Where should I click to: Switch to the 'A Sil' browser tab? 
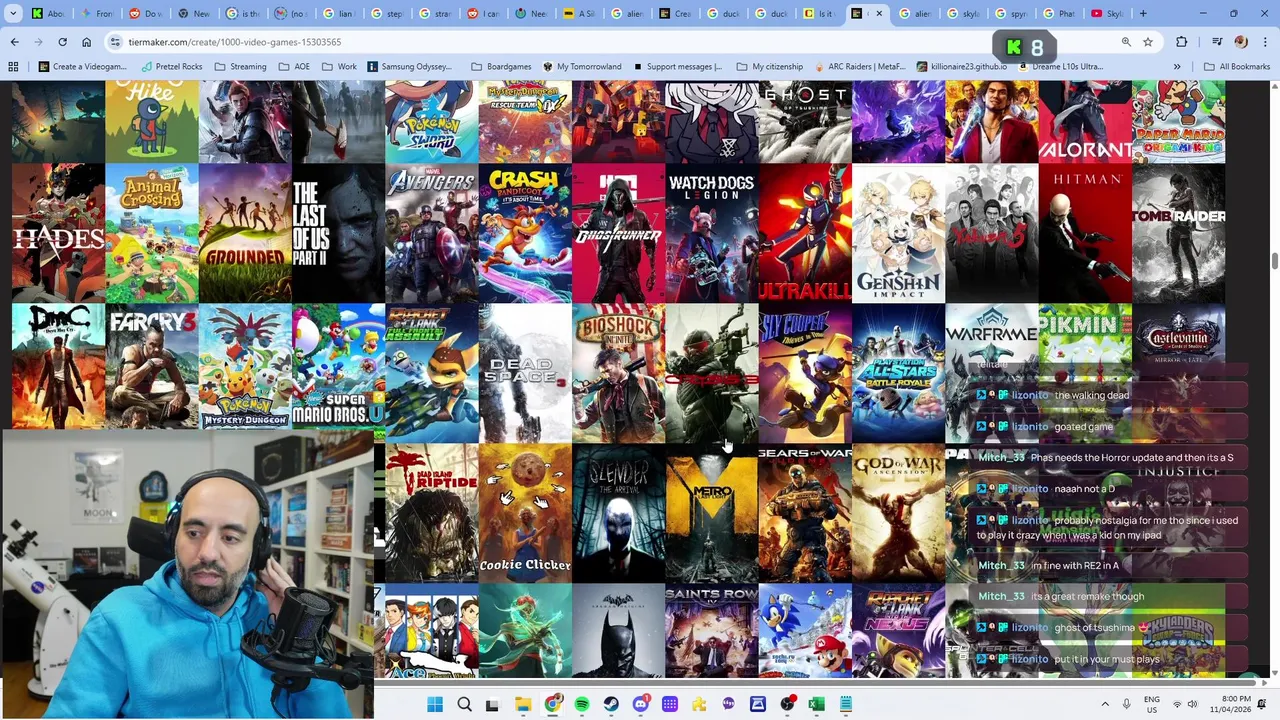578,14
